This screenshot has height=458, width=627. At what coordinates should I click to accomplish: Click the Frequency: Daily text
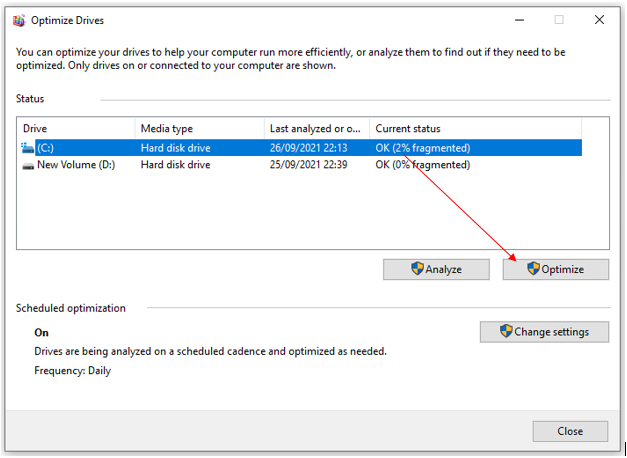click(72, 371)
